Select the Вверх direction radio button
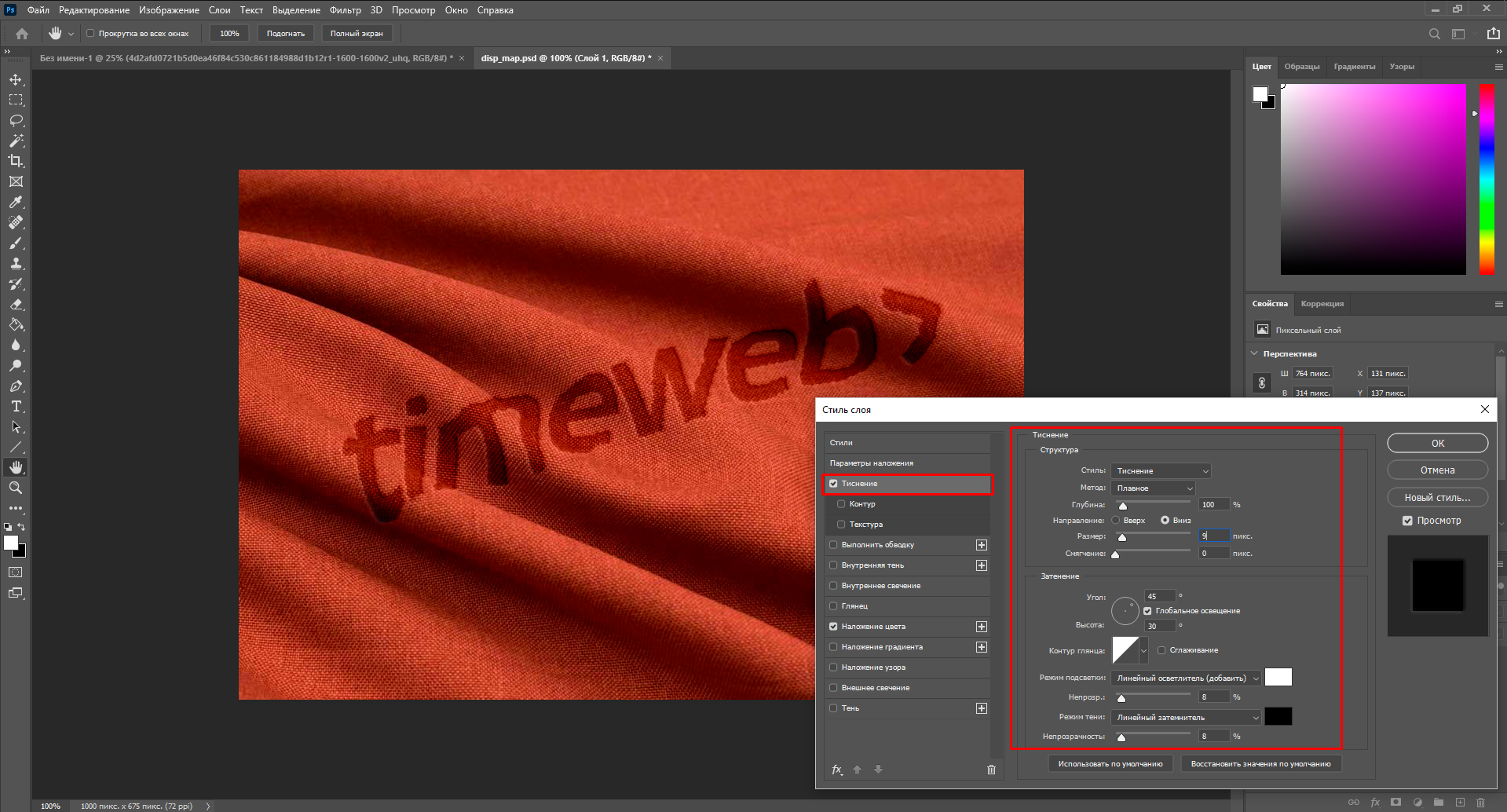 tap(1116, 520)
